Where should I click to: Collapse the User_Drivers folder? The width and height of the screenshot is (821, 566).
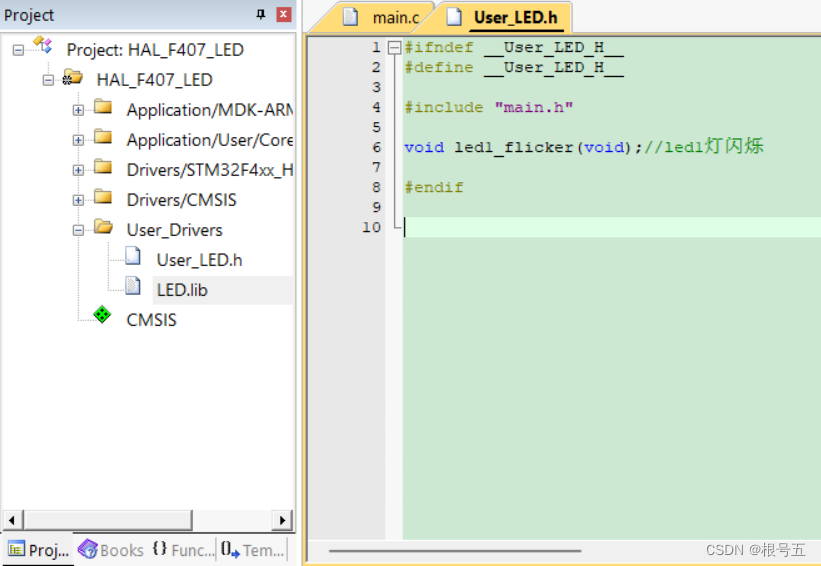click(x=78, y=230)
